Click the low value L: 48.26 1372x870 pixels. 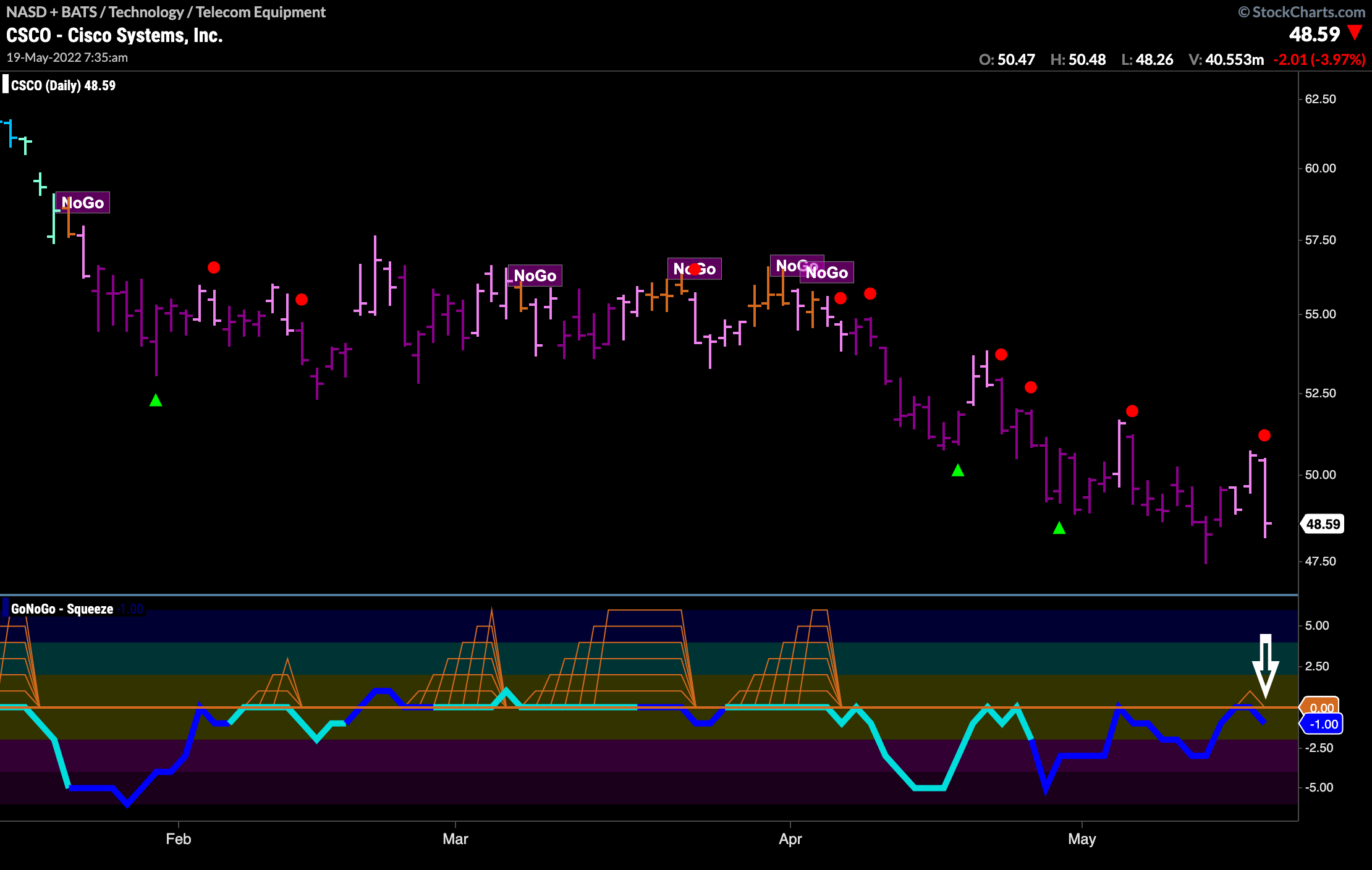pos(1147,59)
